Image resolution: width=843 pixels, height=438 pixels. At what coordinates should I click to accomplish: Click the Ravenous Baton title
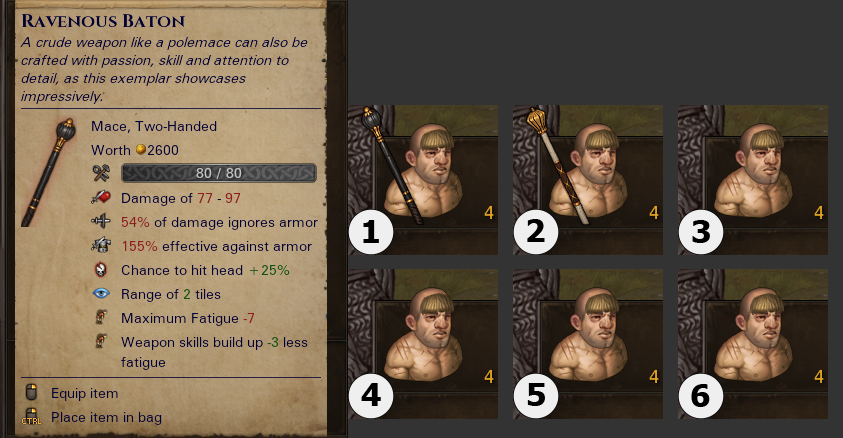(103, 21)
